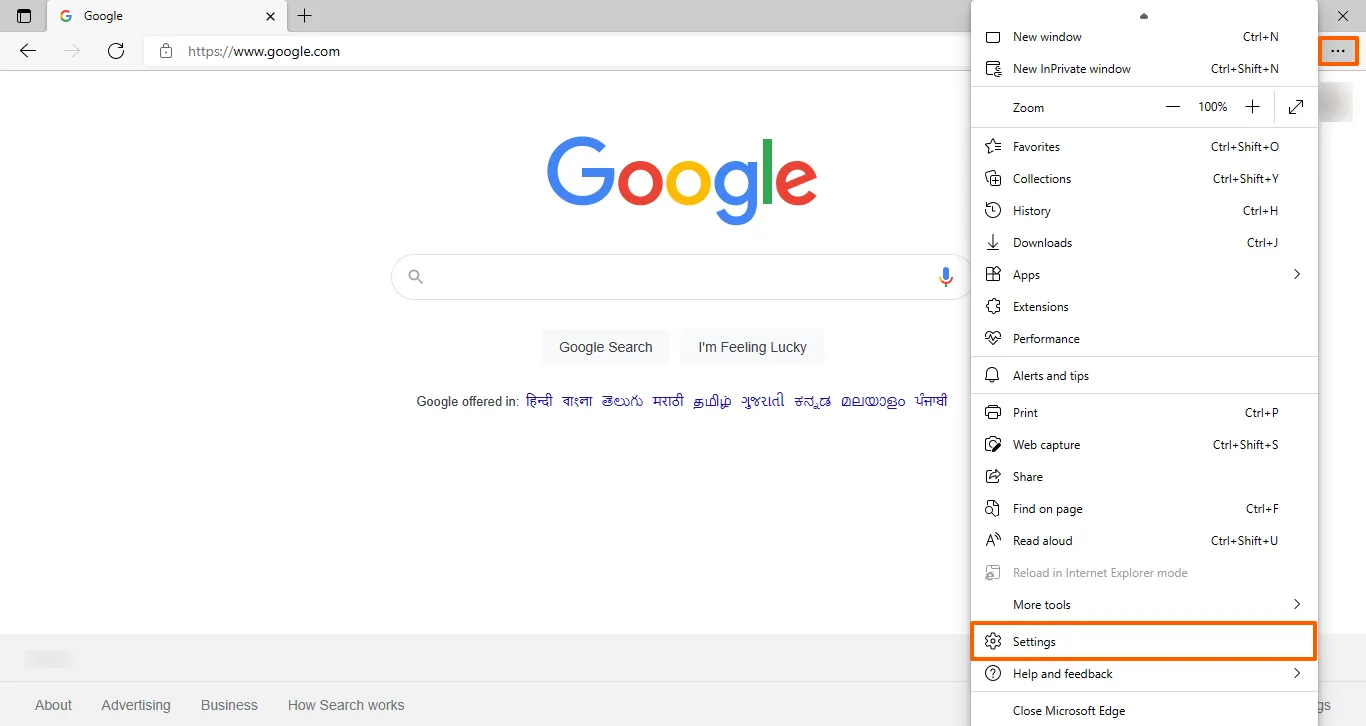The width and height of the screenshot is (1366, 726).
Task: Choose New InPrivate window entry
Action: click(x=1144, y=69)
